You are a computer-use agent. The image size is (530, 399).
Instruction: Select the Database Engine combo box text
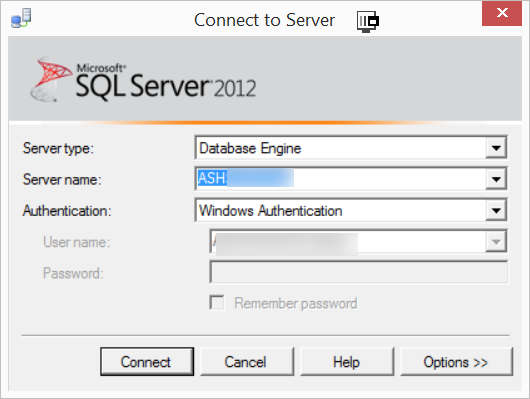tap(250, 148)
